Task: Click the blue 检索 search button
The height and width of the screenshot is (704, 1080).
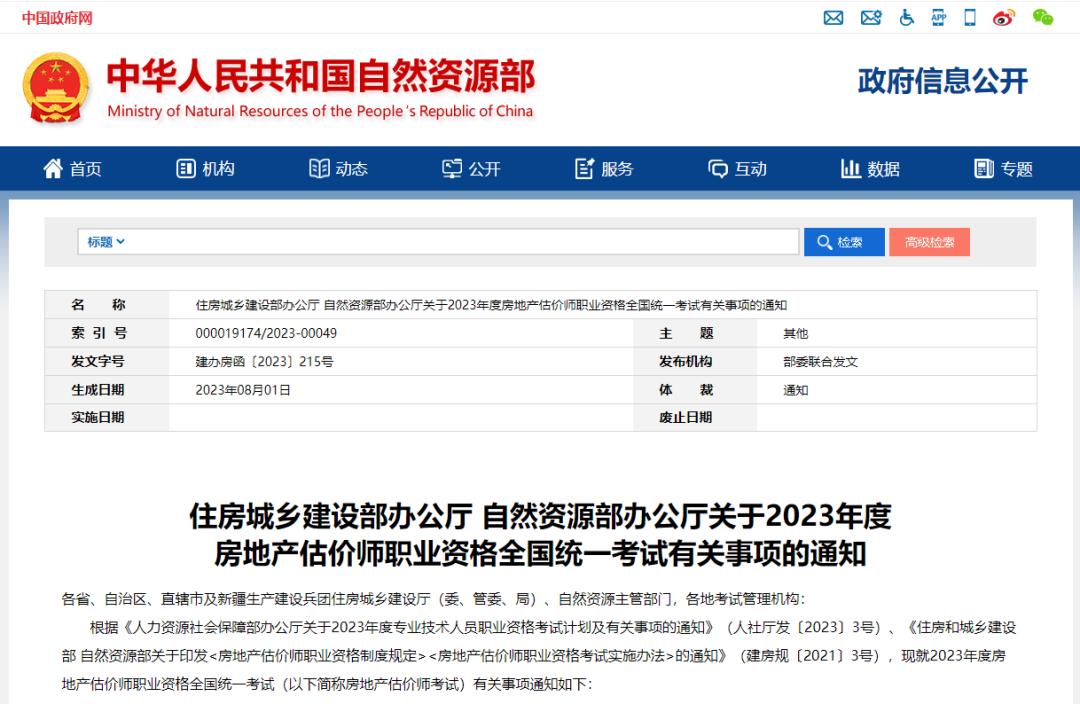Action: pos(844,242)
